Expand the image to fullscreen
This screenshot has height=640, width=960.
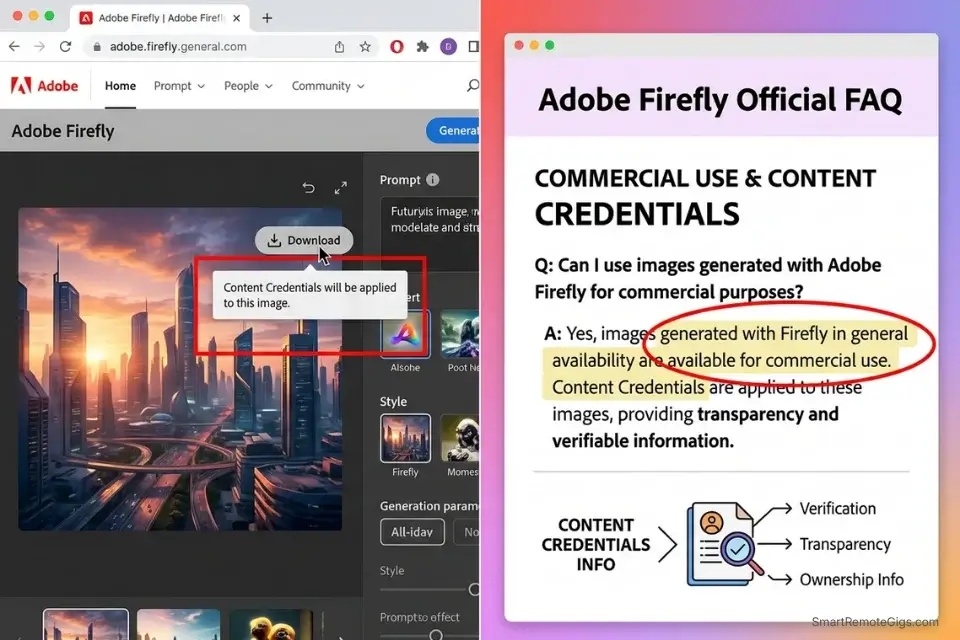[340, 187]
